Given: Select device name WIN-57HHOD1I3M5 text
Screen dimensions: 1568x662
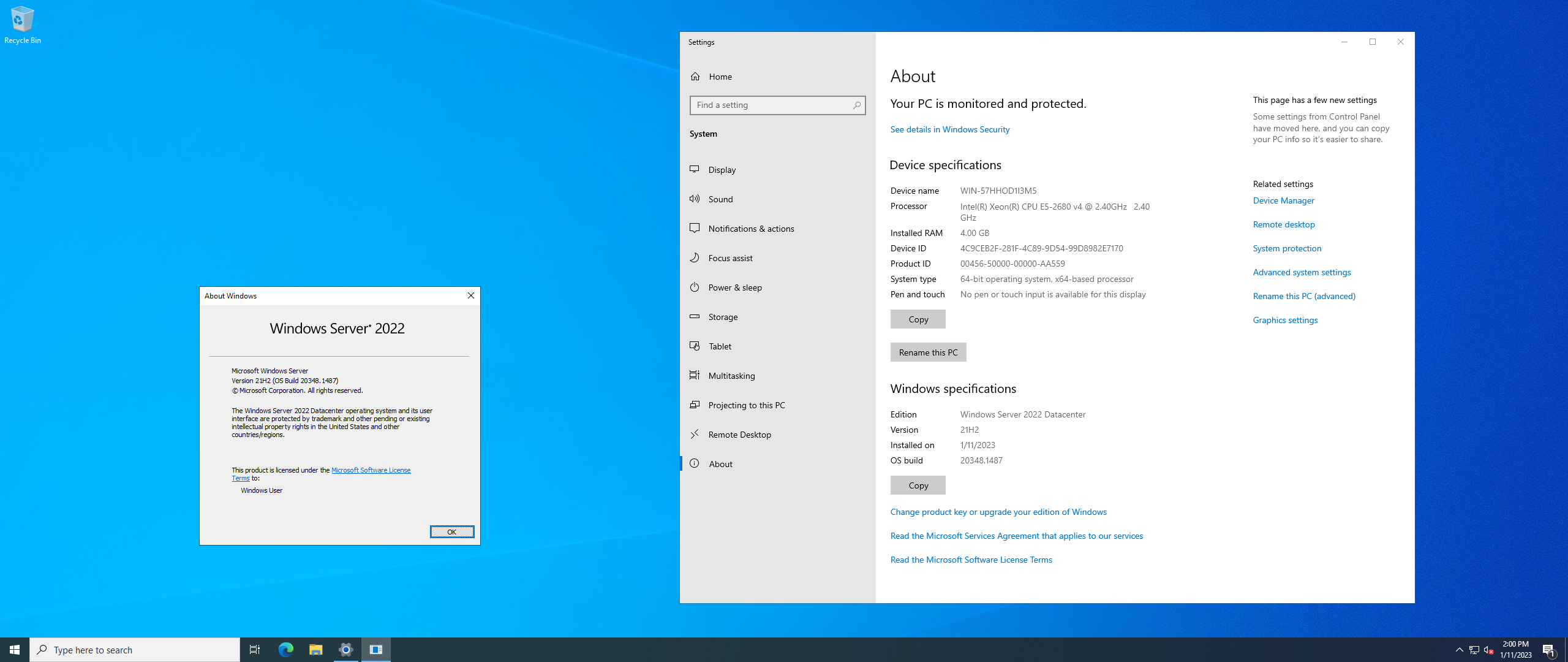Looking at the screenshot, I should click(998, 191).
